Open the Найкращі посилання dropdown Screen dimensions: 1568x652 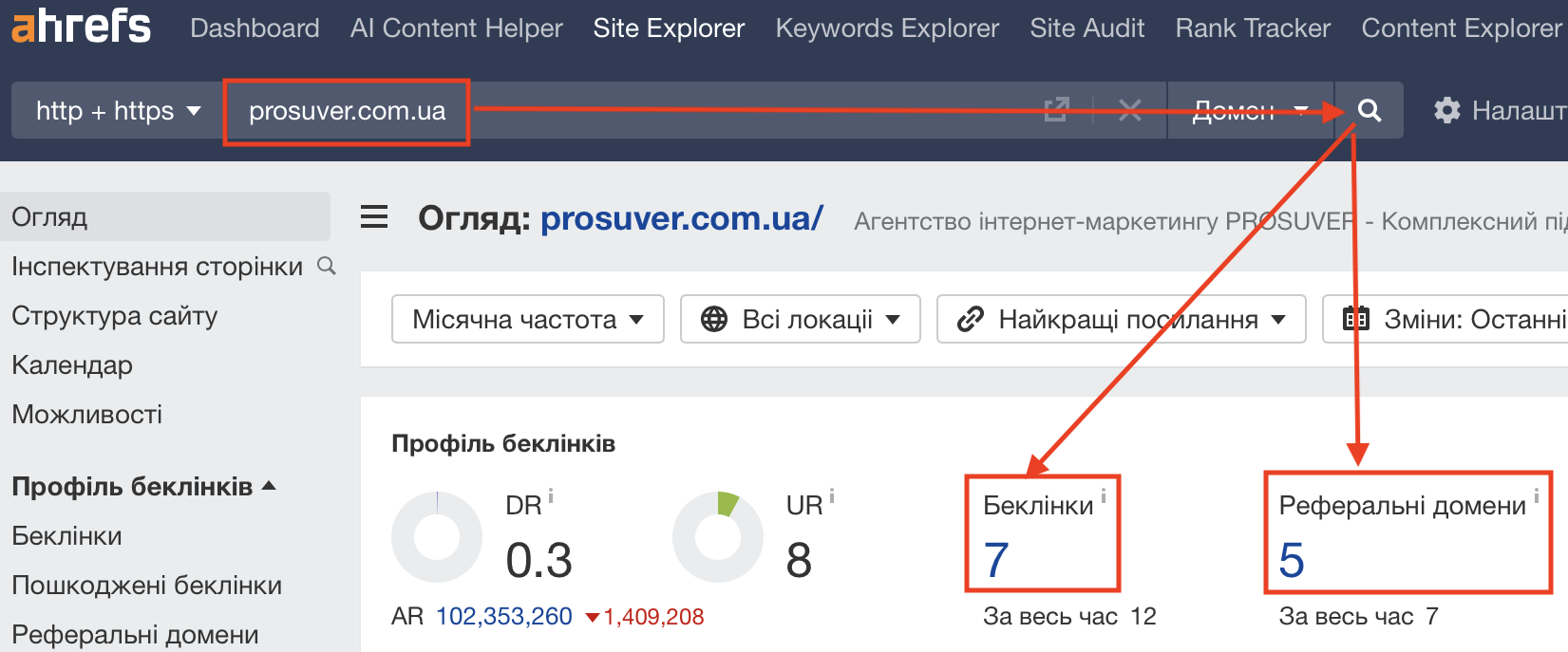[x=1122, y=319]
